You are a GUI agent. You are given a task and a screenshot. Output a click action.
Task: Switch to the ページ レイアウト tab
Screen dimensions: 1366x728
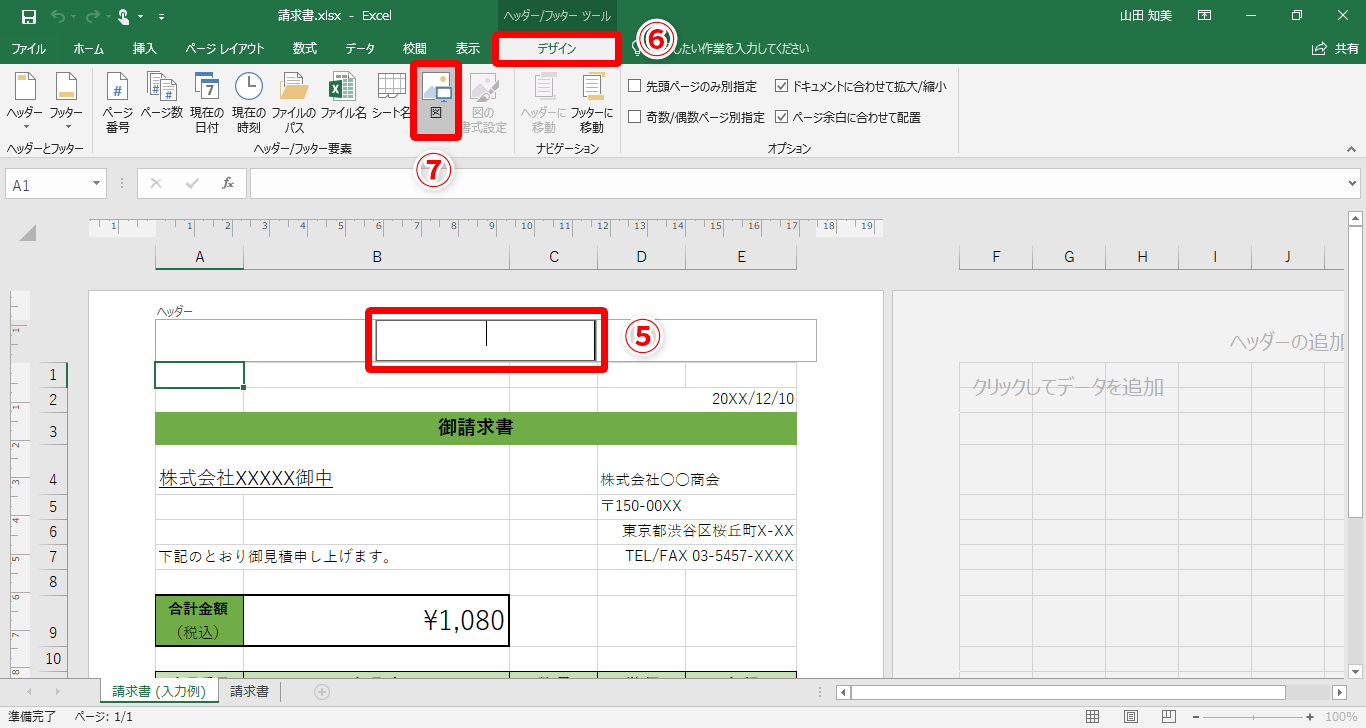coord(225,48)
